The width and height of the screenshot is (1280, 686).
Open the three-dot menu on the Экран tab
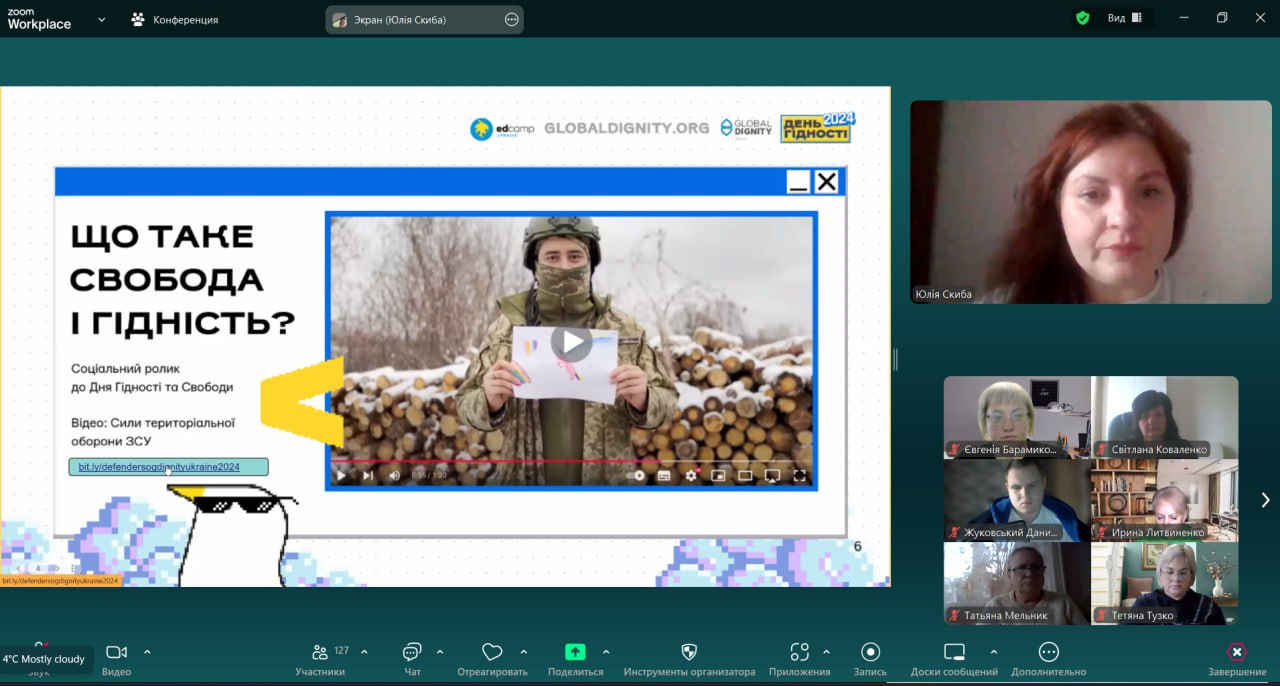click(512, 19)
